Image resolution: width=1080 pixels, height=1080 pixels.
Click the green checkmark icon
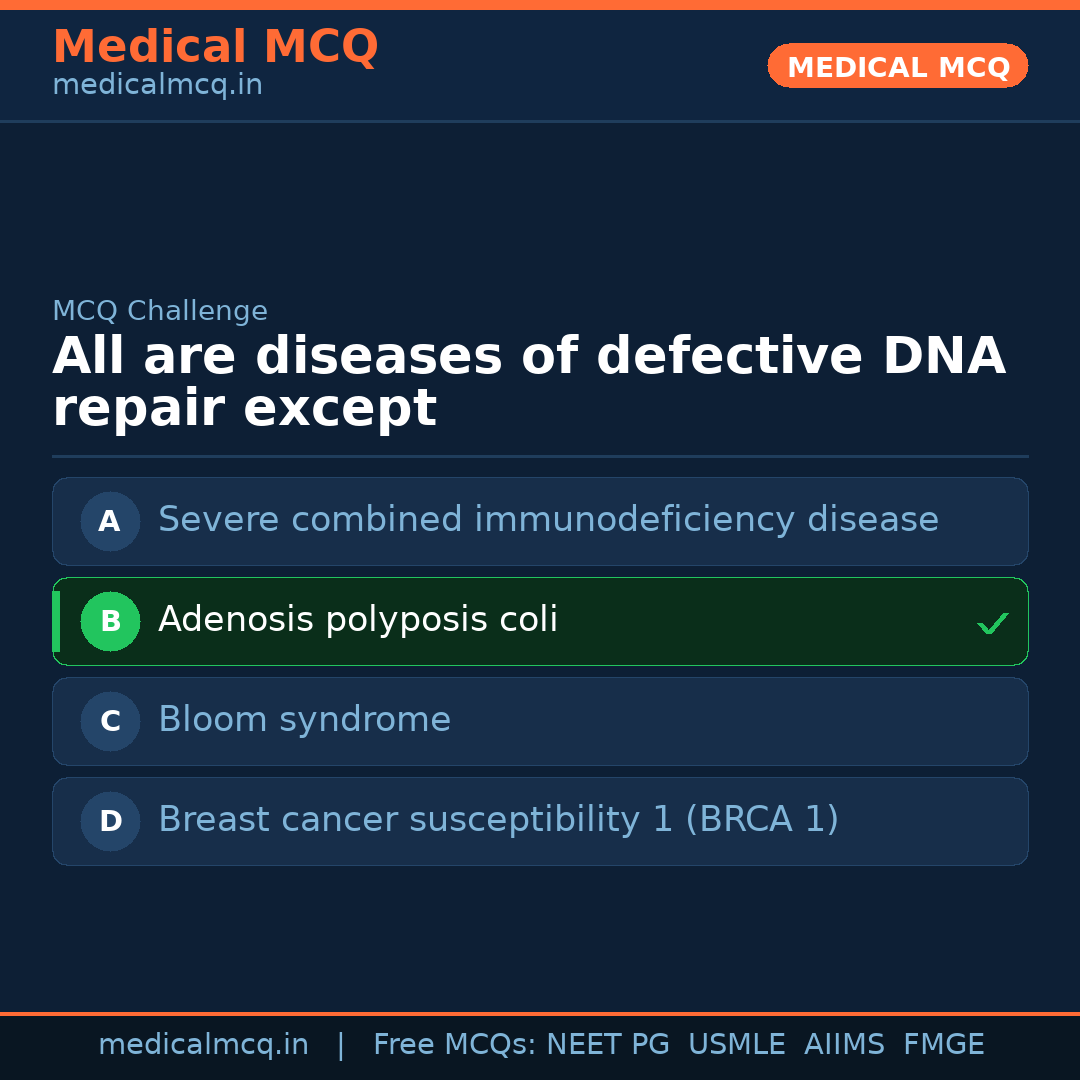[992, 624]
